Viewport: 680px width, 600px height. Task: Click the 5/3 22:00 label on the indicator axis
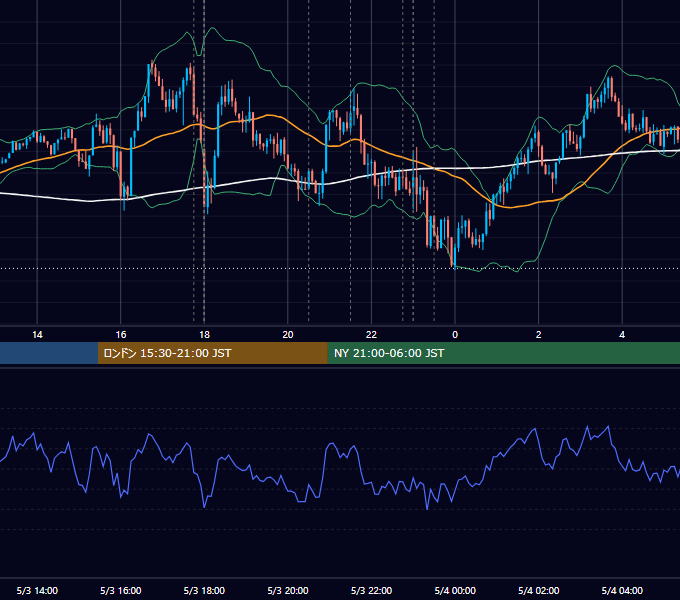(x=371, y=590)
